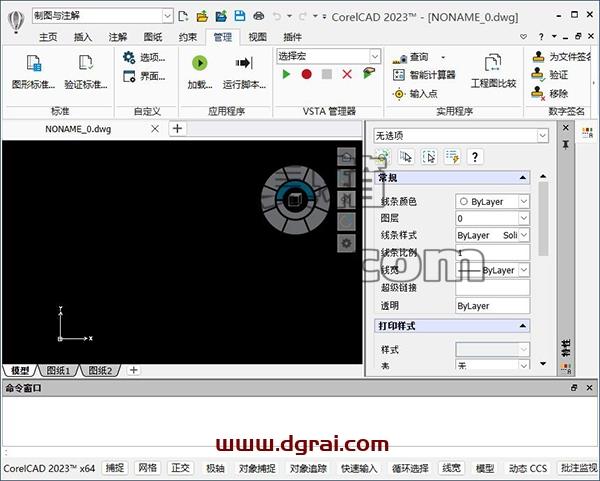Click the grey stop macro button
The width and height of the screenshot is (600, 481).
point(326,74)
